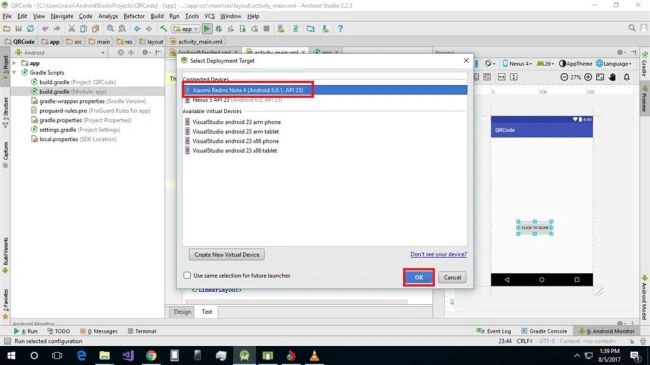Screen dimensions: 650x365
Task: Zoom in the layout preview
Action: (x=588, y=77)
